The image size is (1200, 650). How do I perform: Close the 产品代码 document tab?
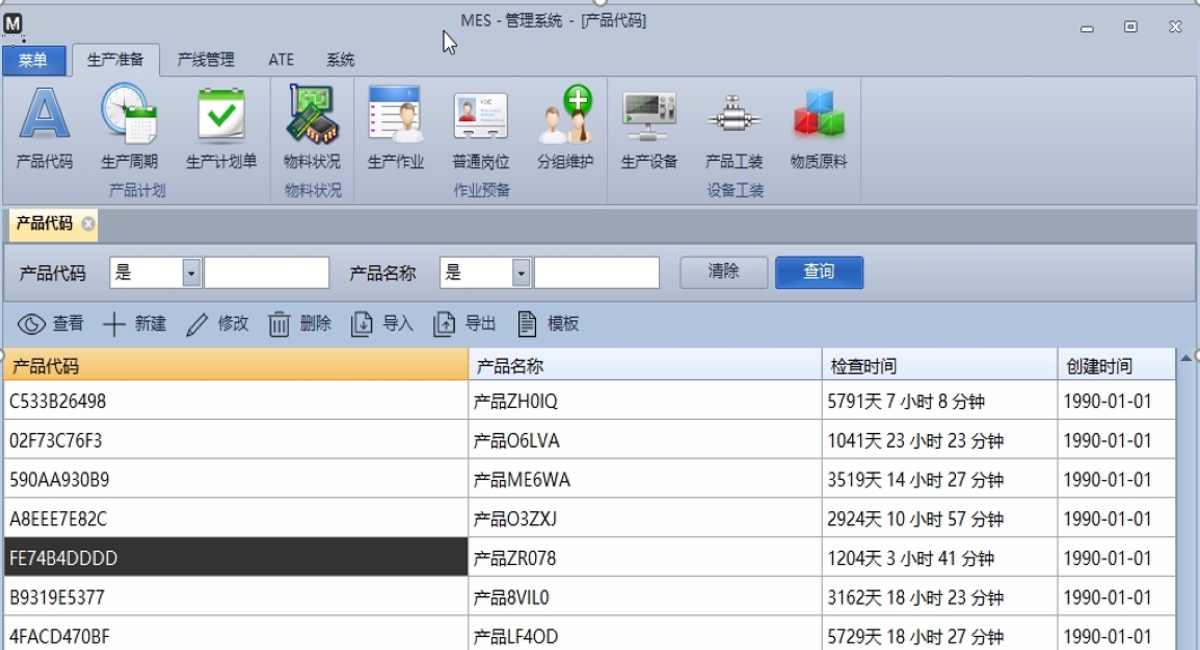coord(88,224)
